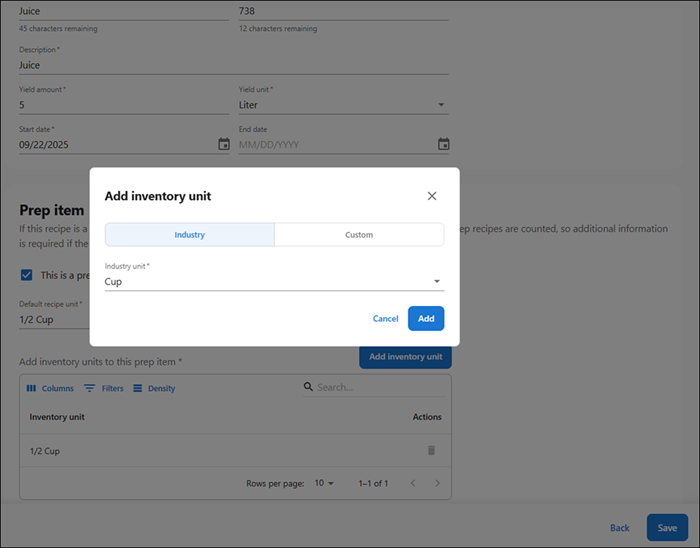Switch to the Custom tab
700x548 pixels.
click(x=359, y=235)
